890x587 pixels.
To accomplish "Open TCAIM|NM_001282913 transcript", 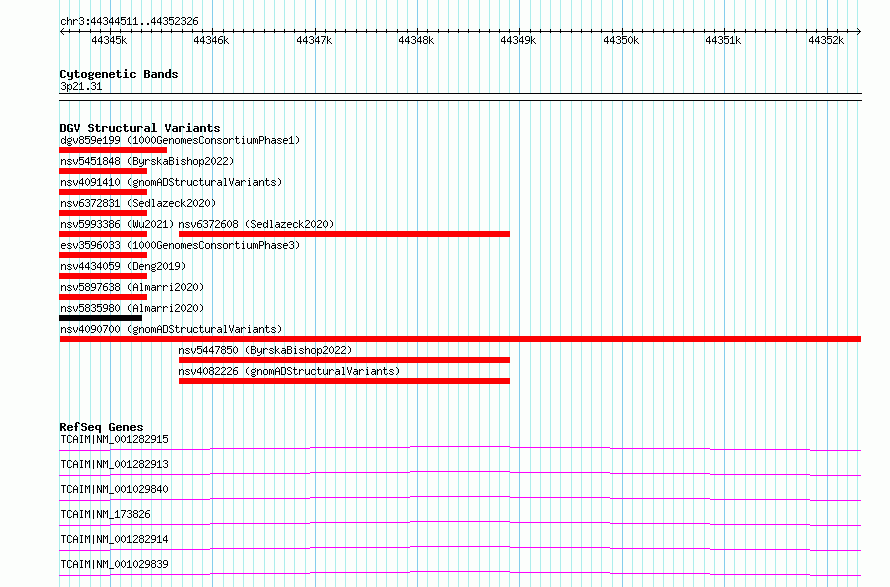I will [114, 464].
